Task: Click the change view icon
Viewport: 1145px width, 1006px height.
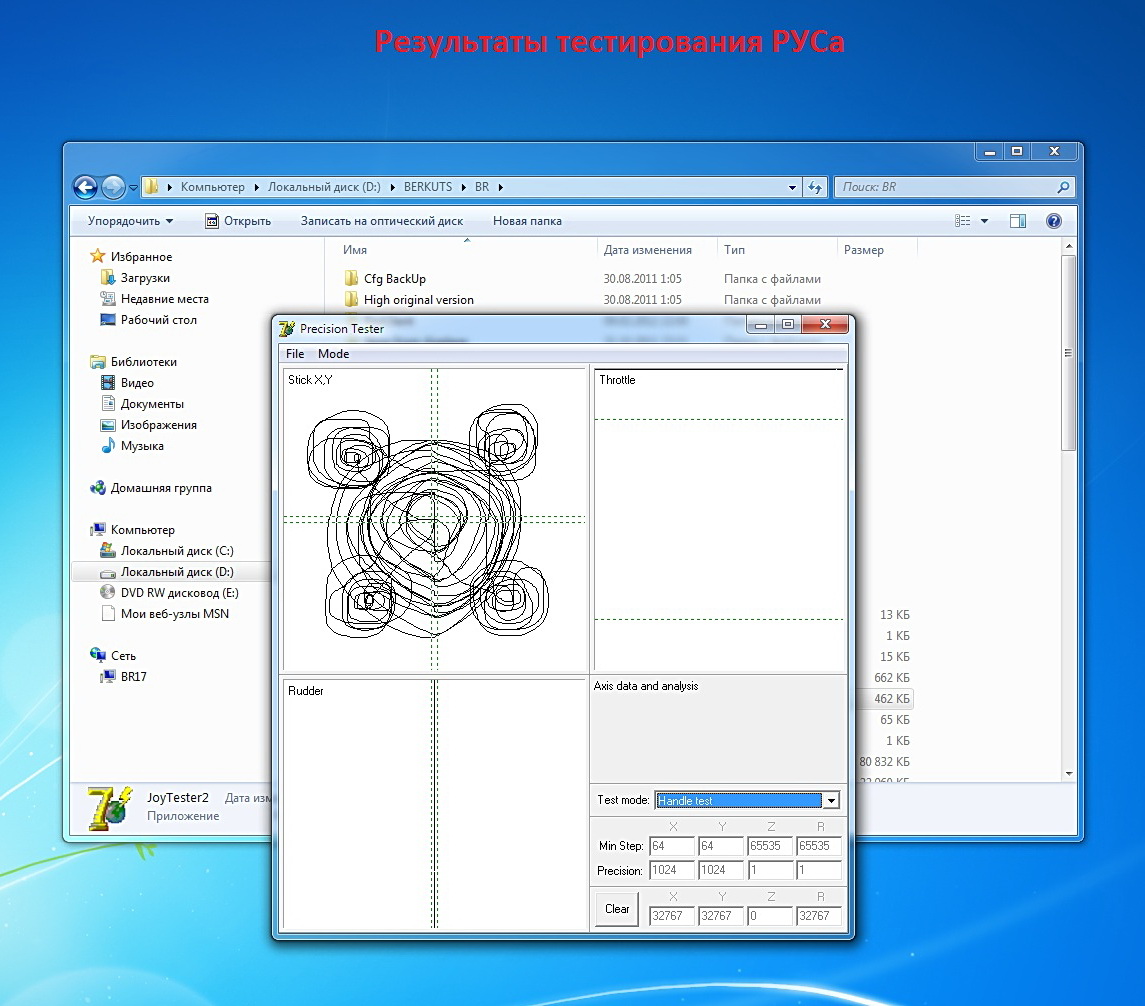Action: tap(963, 221)
